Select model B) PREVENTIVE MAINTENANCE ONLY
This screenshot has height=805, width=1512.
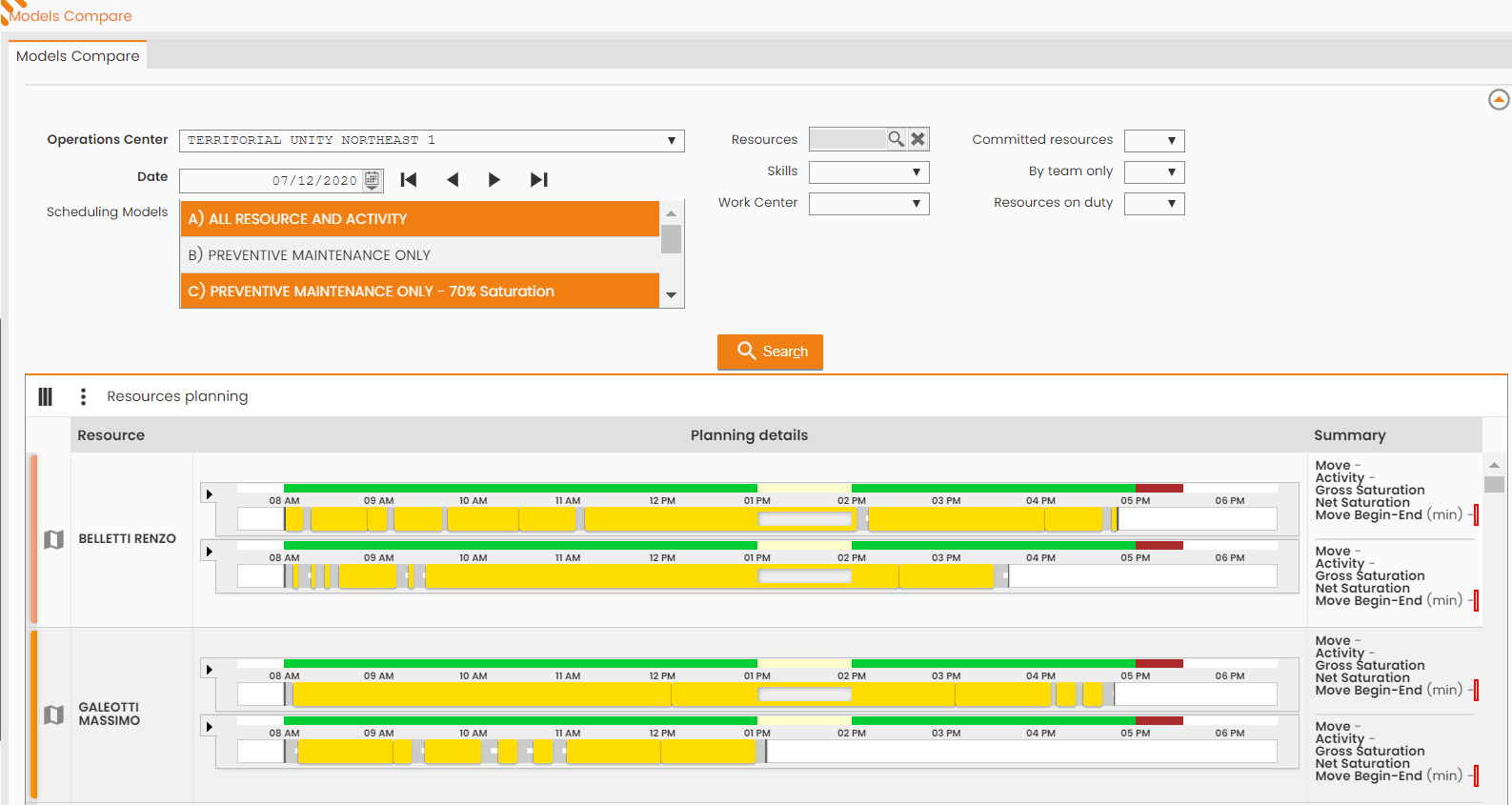419,255
